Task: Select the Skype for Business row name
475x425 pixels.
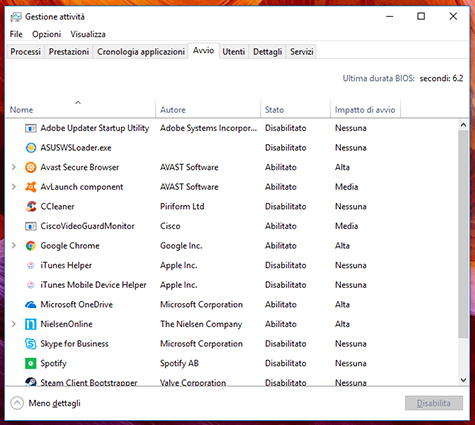Action: click(x=74, y=344)
